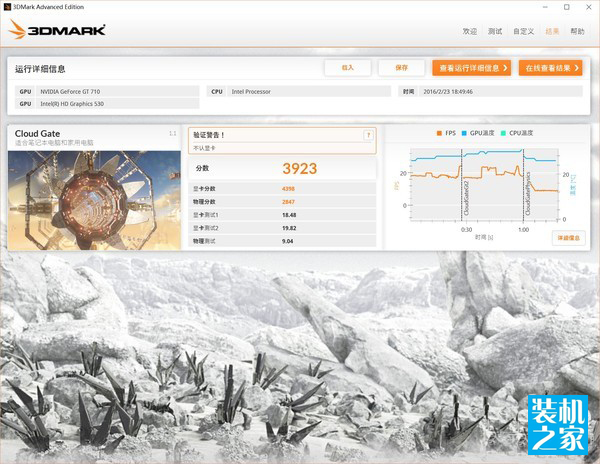Click the graphics test 2 value 19.82
The height and width of the screenshot is (464, 600).
point(289,228)
